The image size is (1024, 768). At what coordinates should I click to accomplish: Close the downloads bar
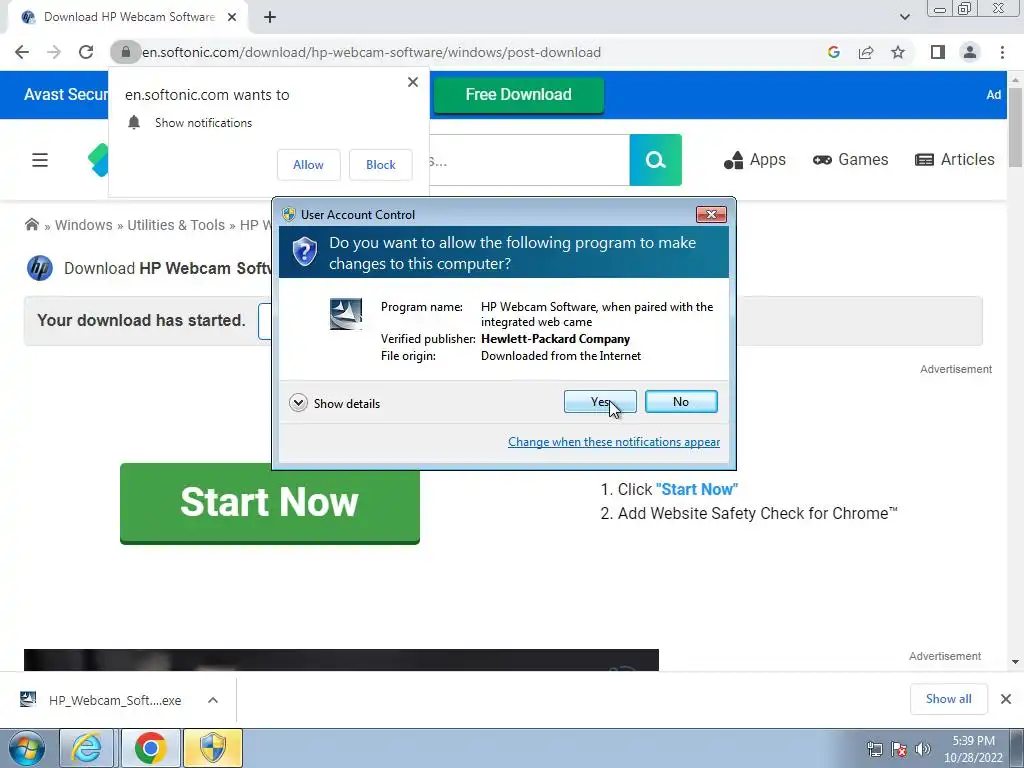(1006, 699)
